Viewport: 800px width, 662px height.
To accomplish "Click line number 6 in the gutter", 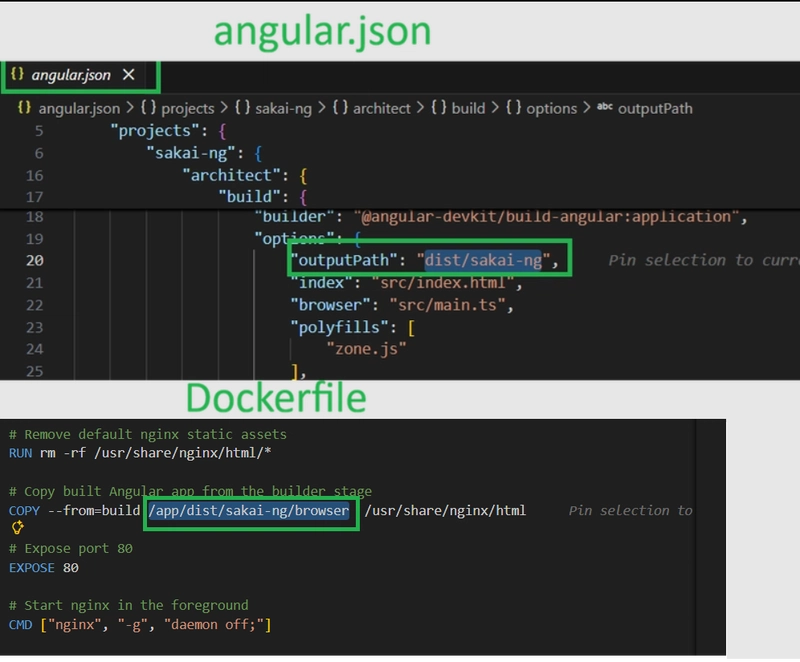I will click(x=39, y=153).
